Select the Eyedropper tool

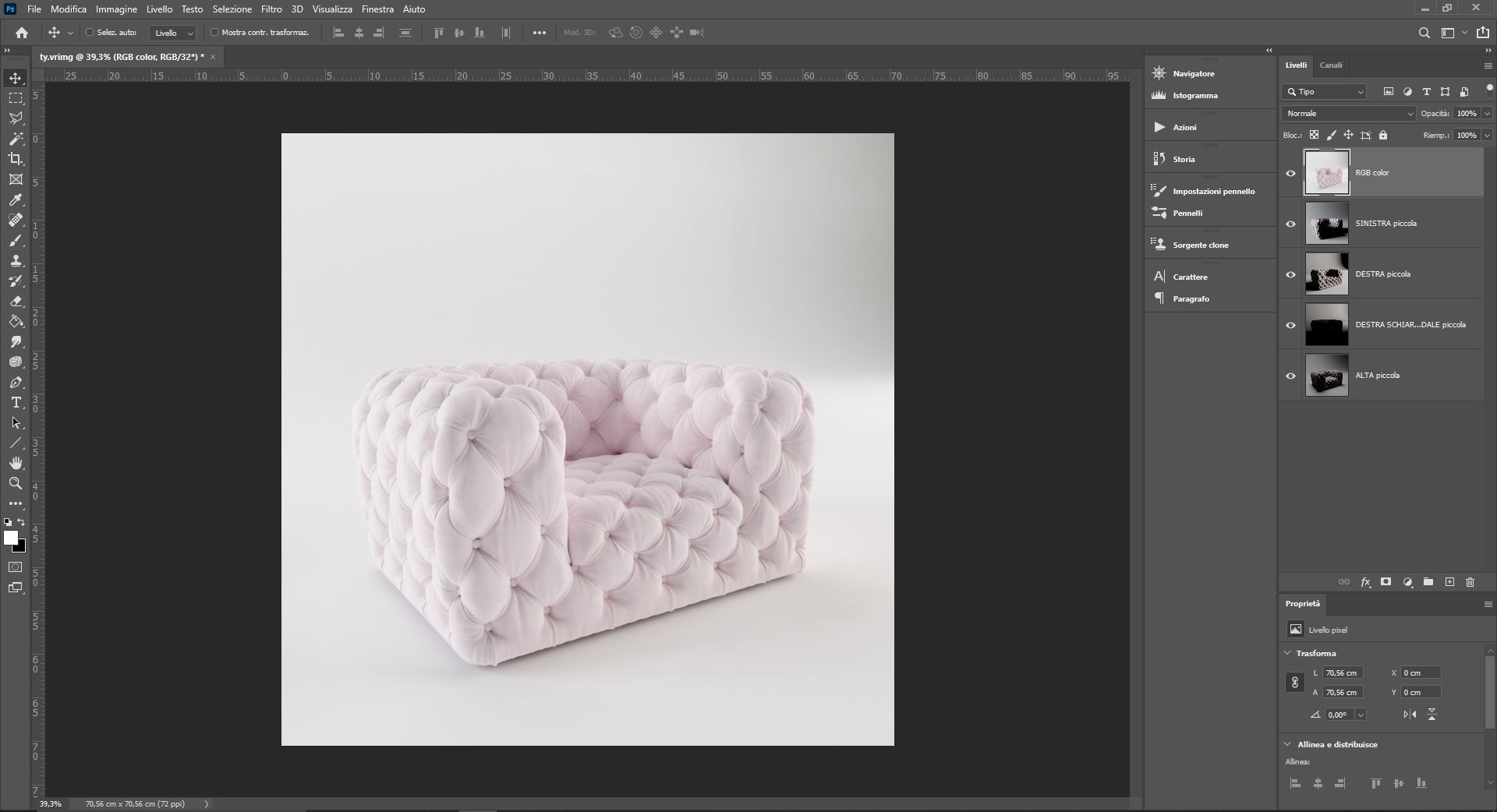click(x=16, y=200)
